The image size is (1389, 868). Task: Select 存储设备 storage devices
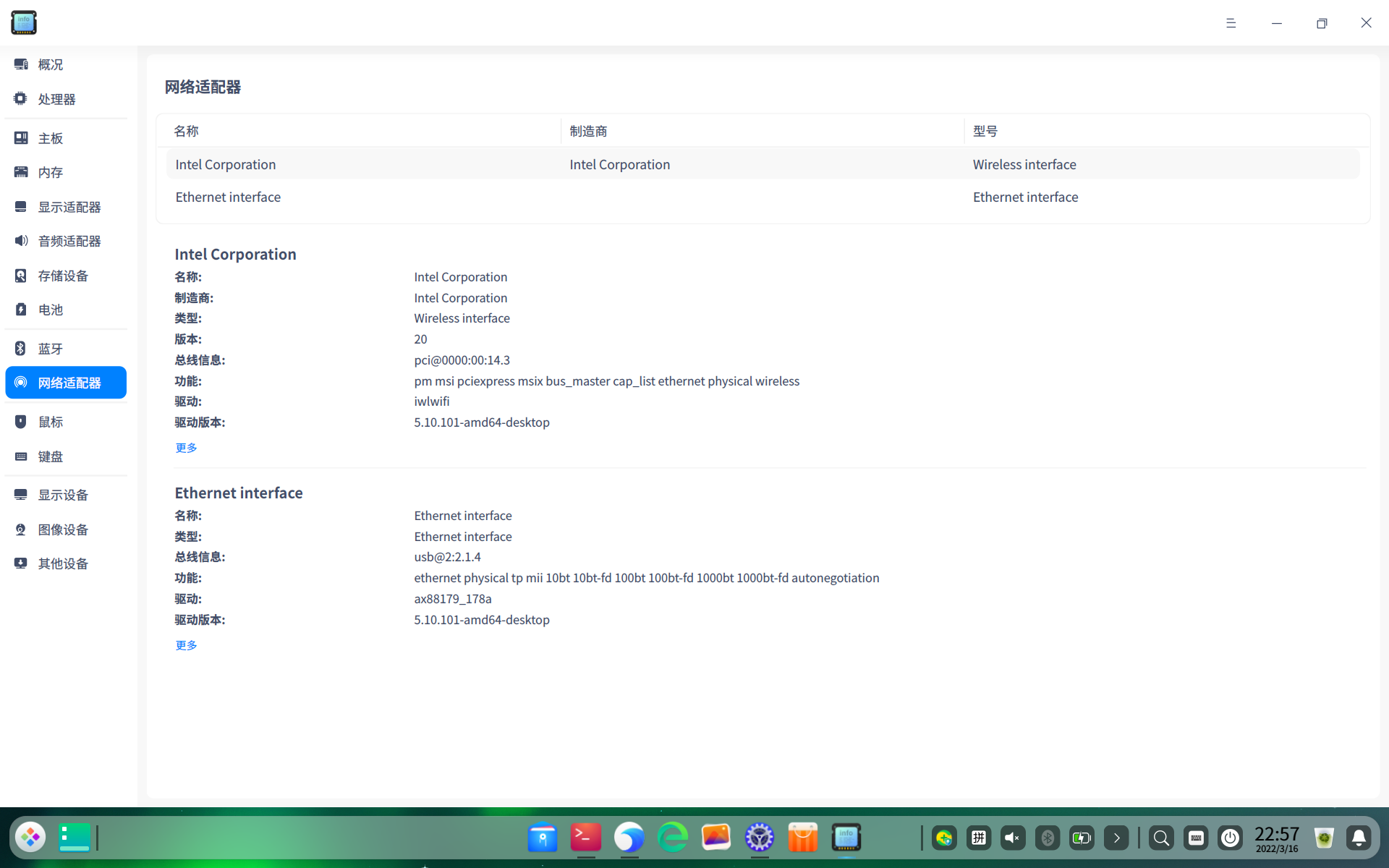pyautogui.click(x=63, y=276)
